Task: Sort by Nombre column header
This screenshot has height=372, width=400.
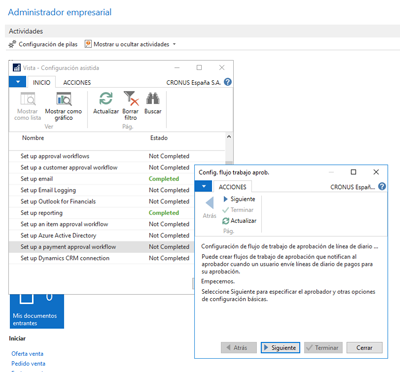Action: click(33, 138)
